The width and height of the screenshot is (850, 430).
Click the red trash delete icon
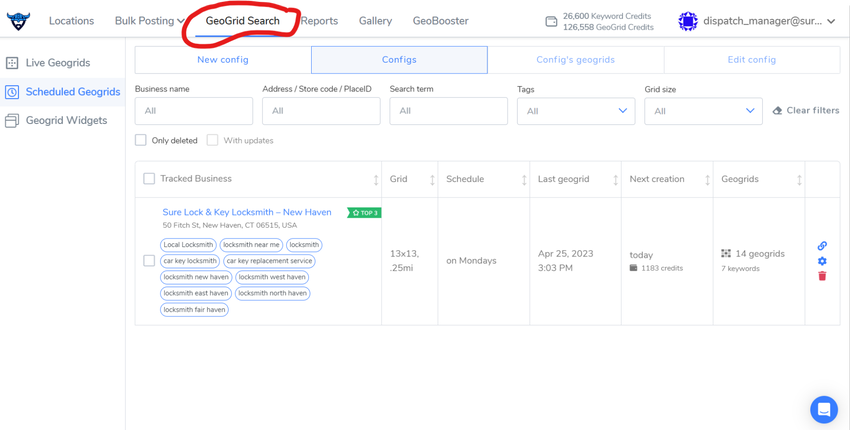pyautogui.click(x=822, y=276)
